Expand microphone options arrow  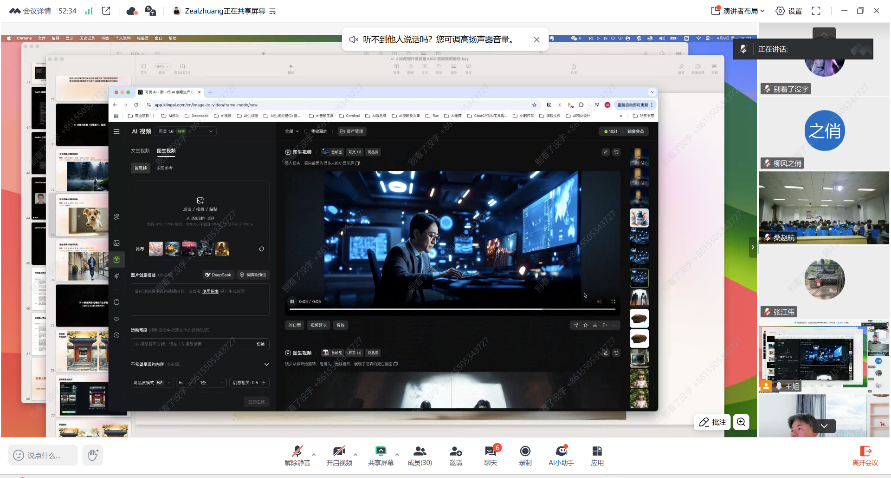[x=314, y=450]
